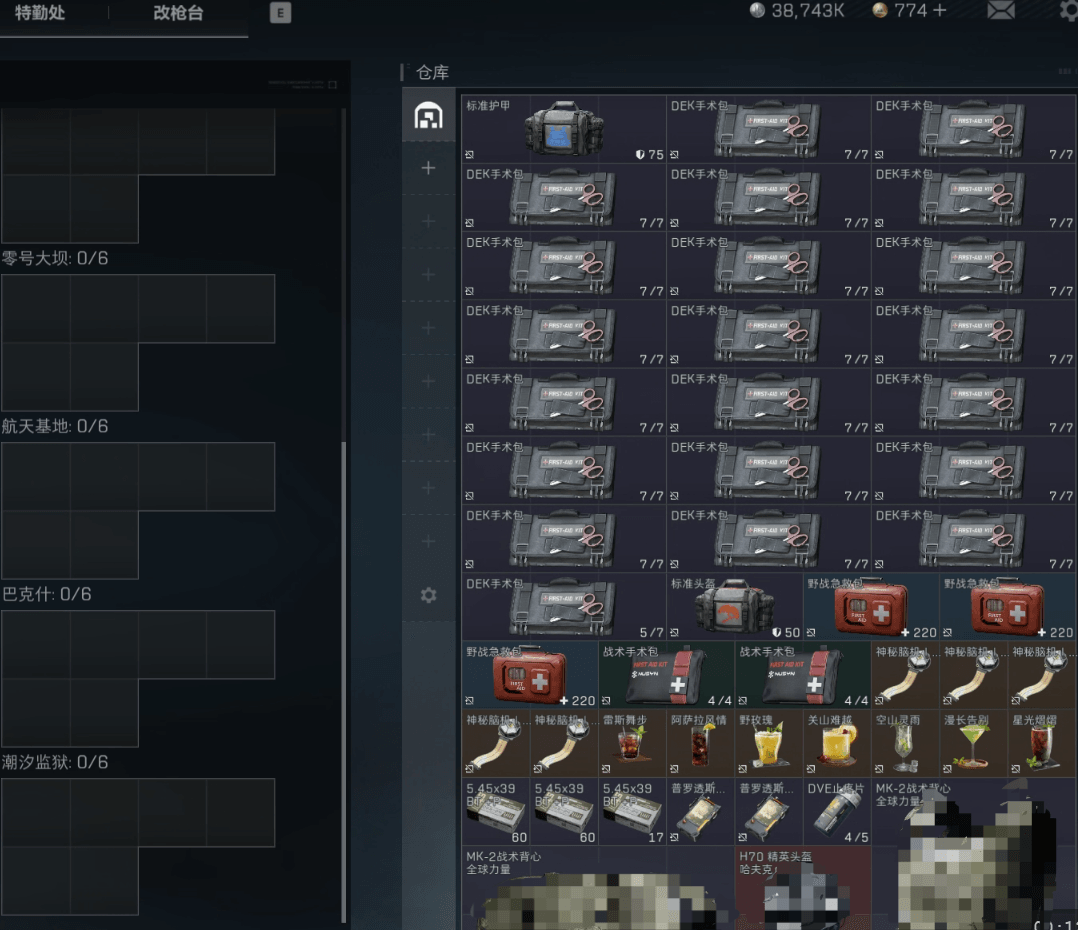Select the 雷斯舞步 cocktail item

632,744
